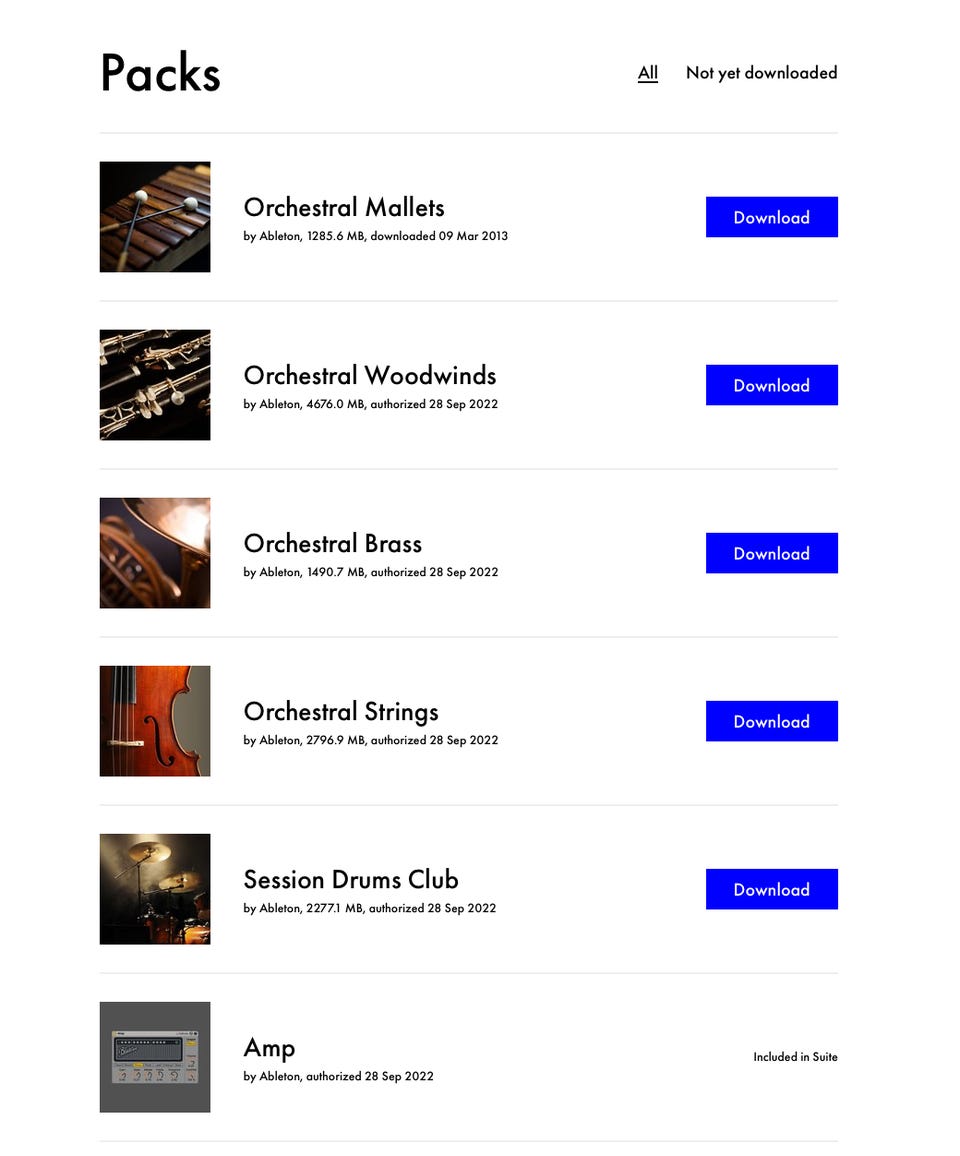This screenshot has height=1156, width=960.
Task: Open the Orchestral Mallets title link
Action: [x=344, y=207]
